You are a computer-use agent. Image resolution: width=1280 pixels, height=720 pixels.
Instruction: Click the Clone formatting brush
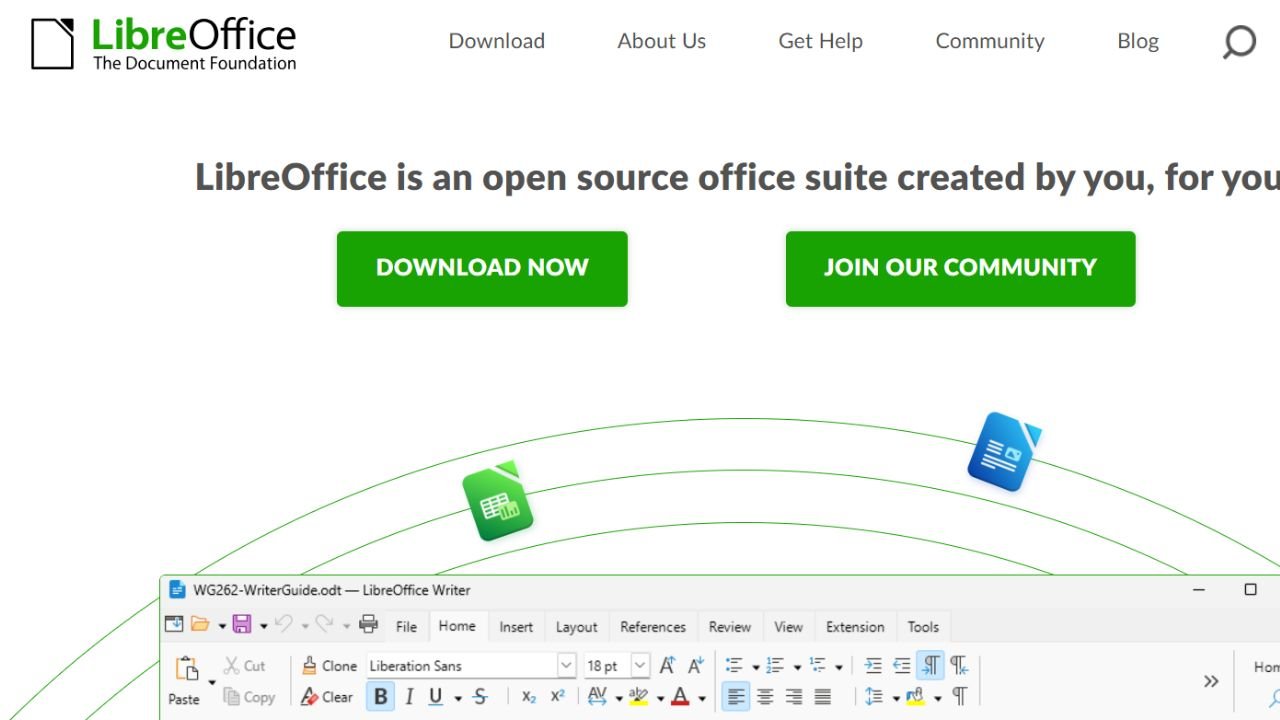[309, 665]
